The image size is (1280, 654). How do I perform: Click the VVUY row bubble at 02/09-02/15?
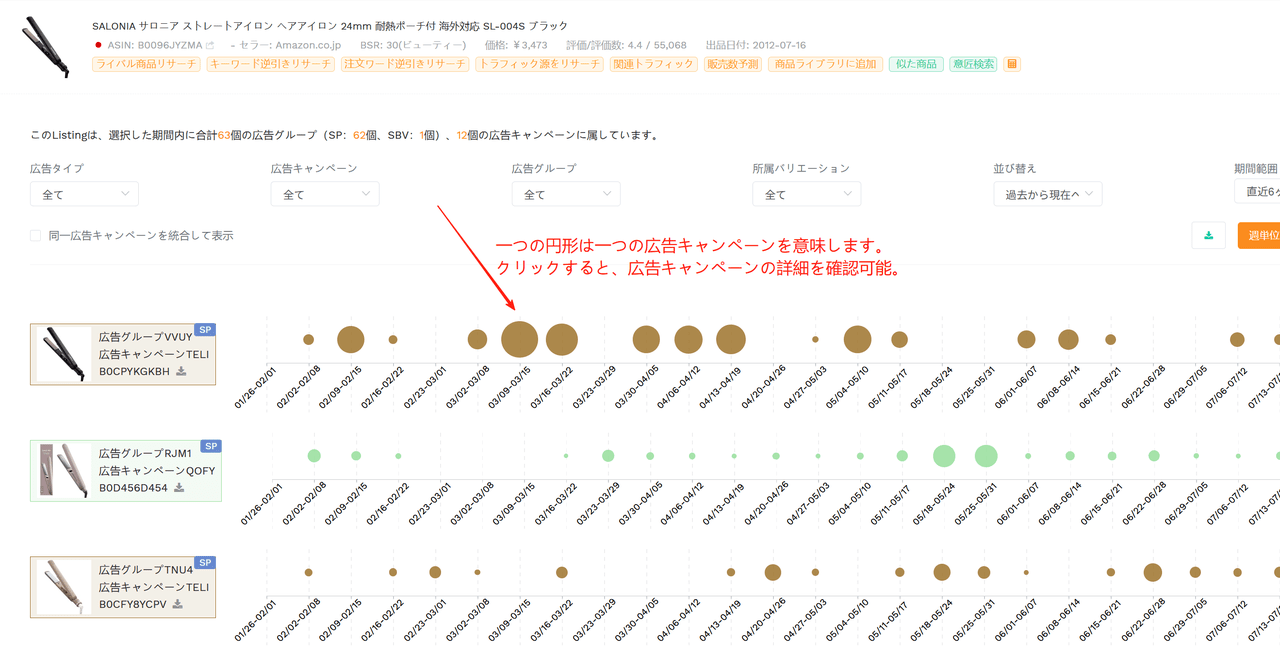click(350, 339)
